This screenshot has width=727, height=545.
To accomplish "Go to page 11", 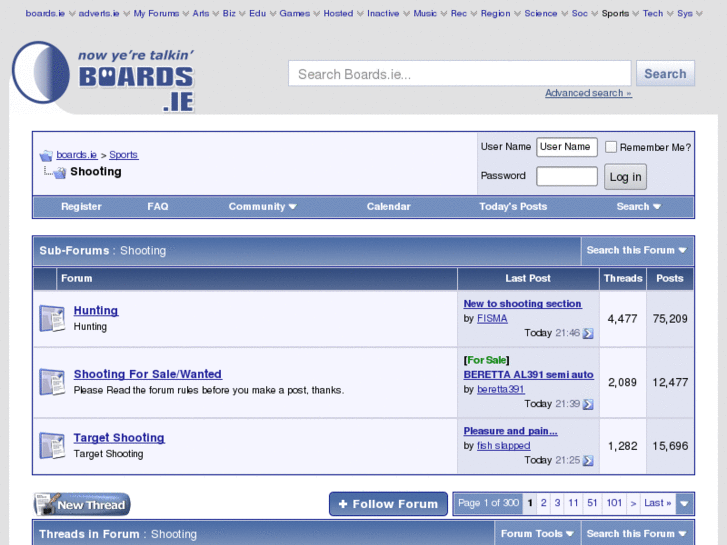I will (x=573, y=503).
